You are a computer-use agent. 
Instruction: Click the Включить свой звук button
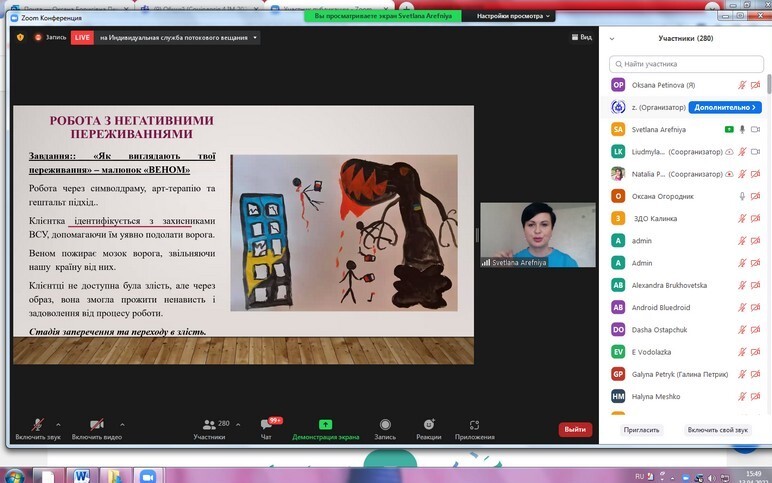pyautogui.click(x=717, y=430)
